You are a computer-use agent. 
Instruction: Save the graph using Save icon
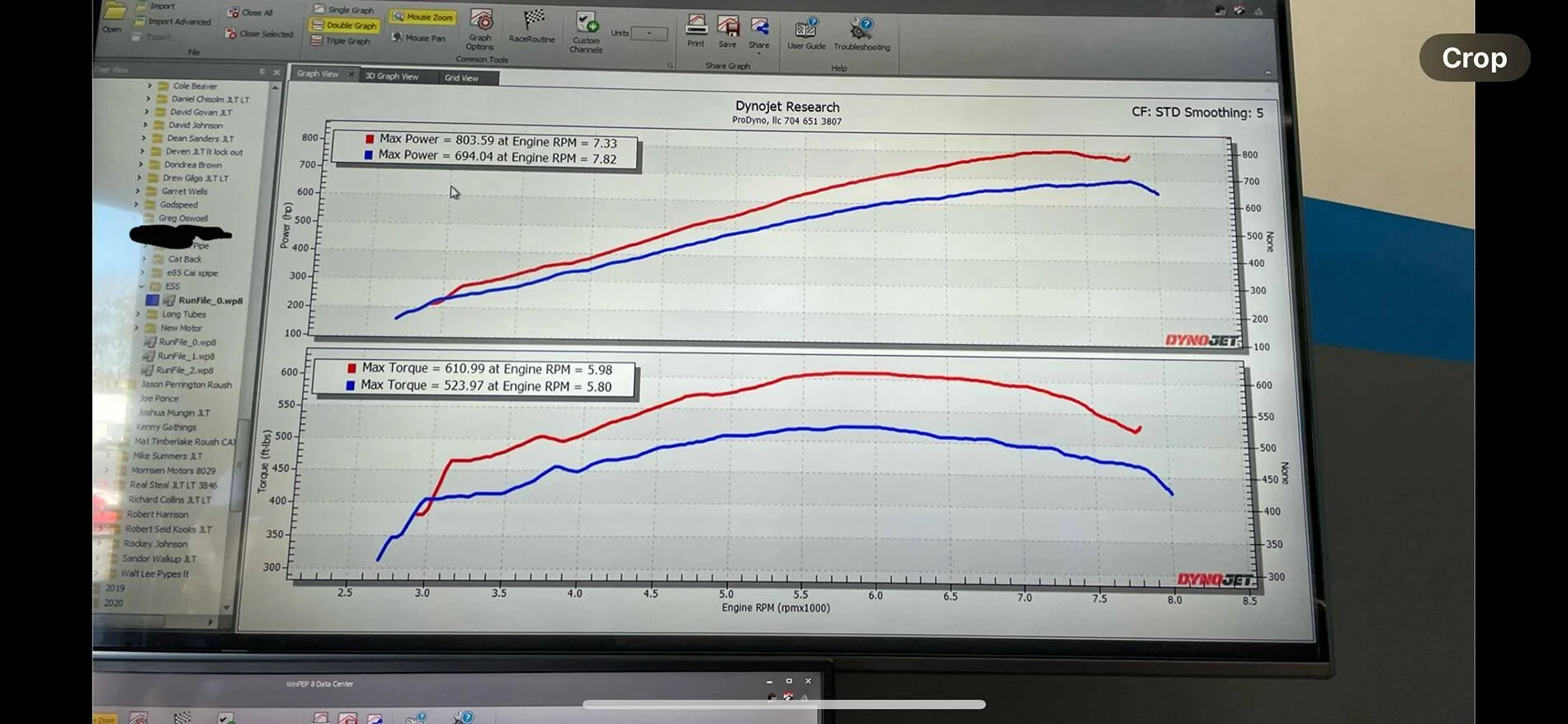tap(728, 32)
